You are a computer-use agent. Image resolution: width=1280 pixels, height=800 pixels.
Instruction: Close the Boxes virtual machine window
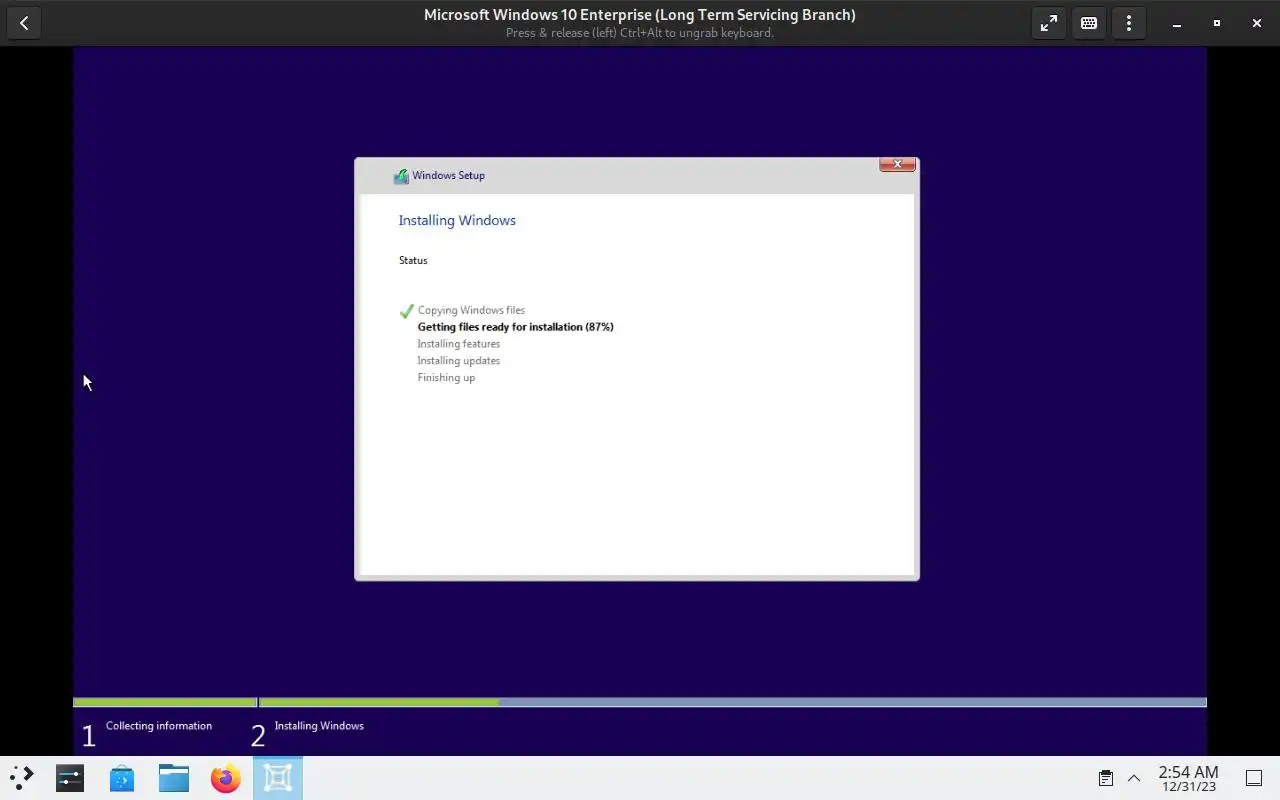1257,23
